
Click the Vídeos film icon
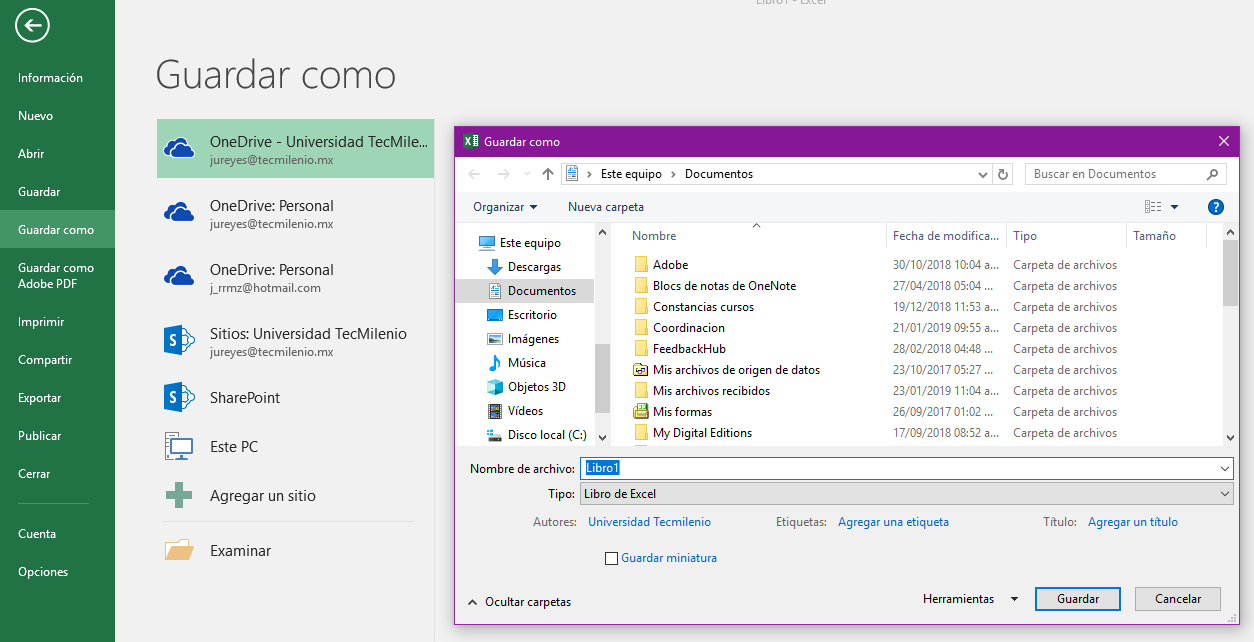coord(494,411)
